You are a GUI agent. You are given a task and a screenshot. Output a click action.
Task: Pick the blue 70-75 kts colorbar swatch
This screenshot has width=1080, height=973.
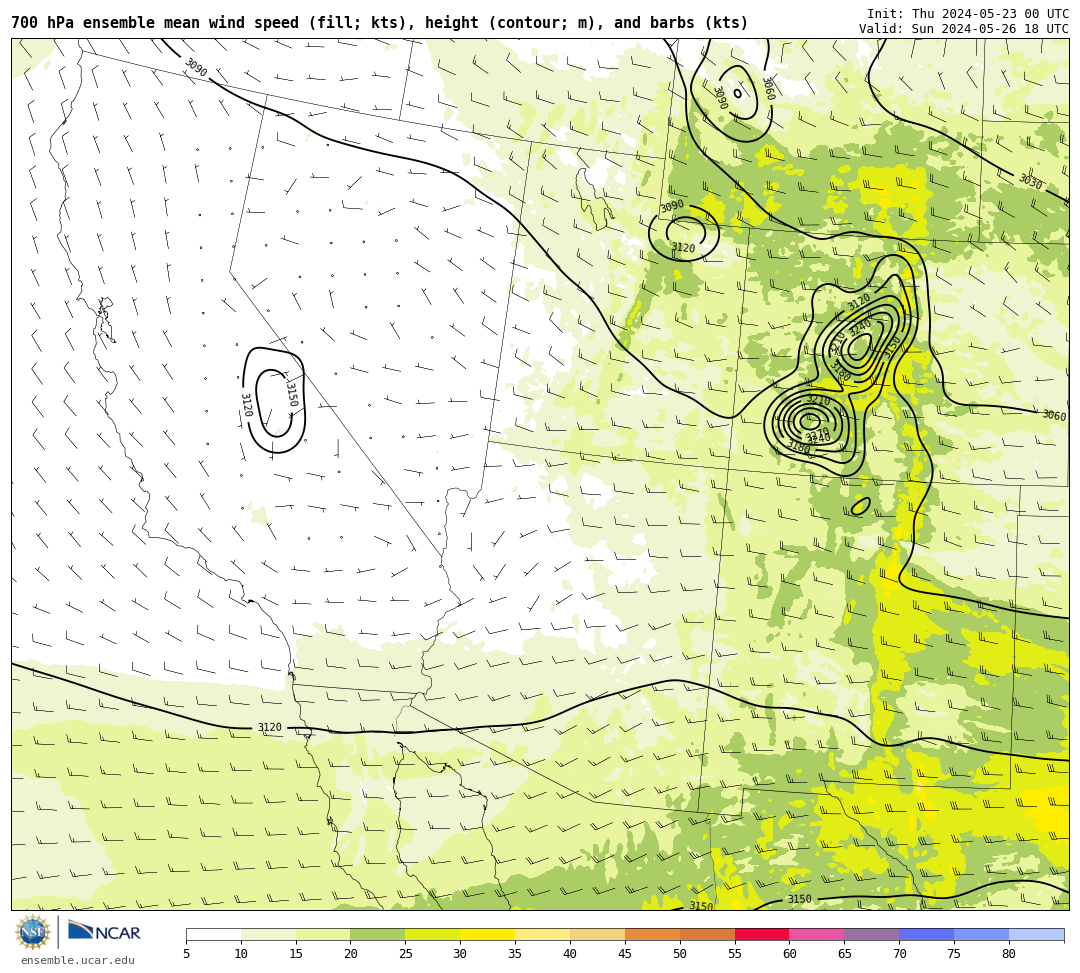click(x=926, y=934)
